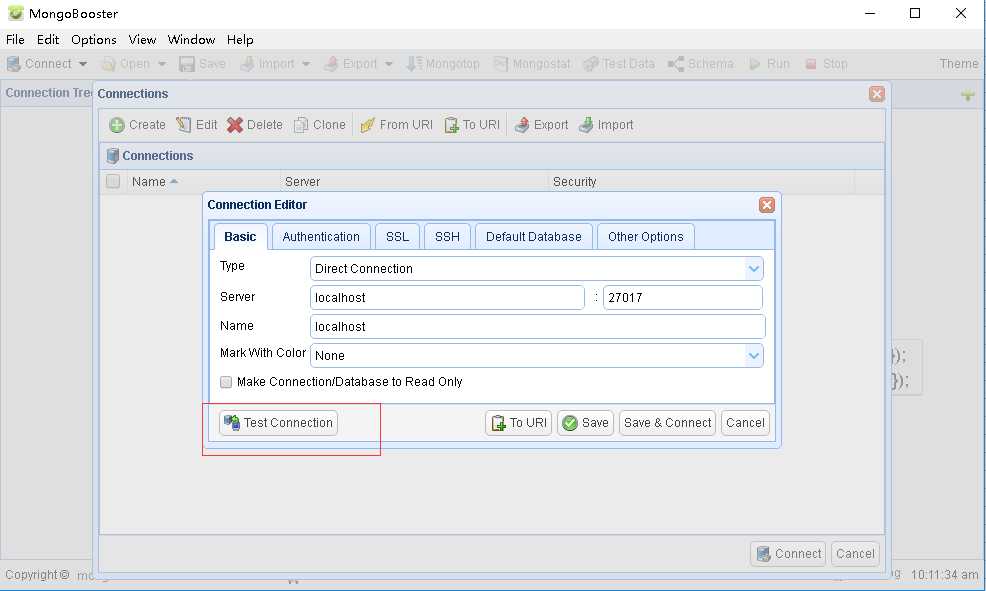This screenshot has height=591, width=986.
Task: Switch to the SSH tab
Action: [x=447, y=236]
